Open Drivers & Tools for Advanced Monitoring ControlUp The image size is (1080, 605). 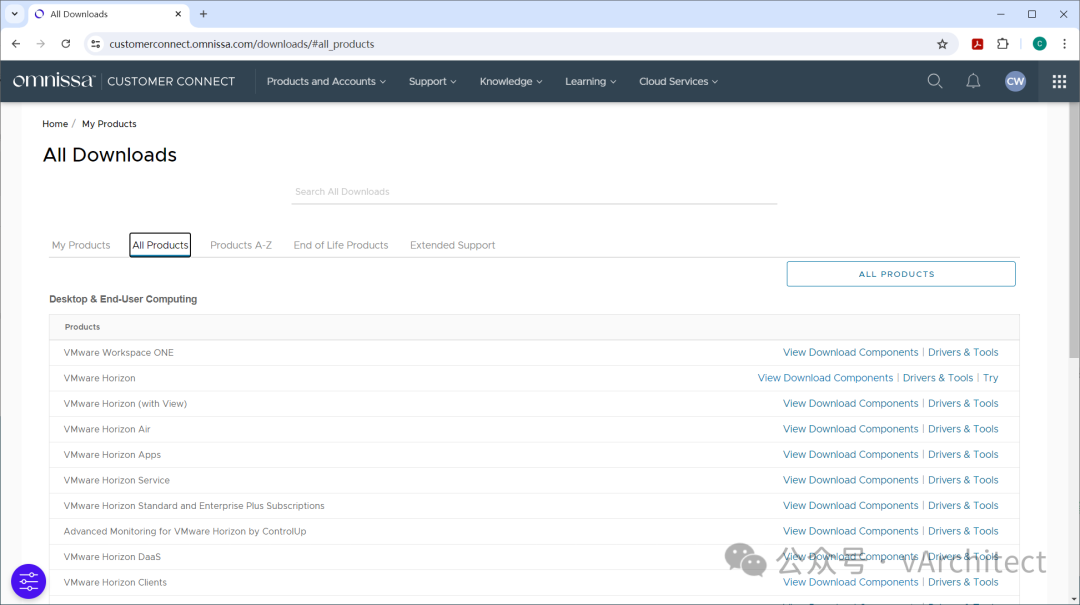click(x=963, y=531)
